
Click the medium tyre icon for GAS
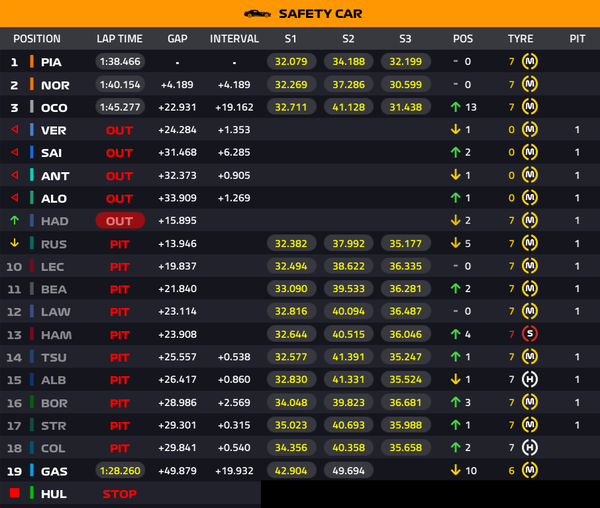530,471
